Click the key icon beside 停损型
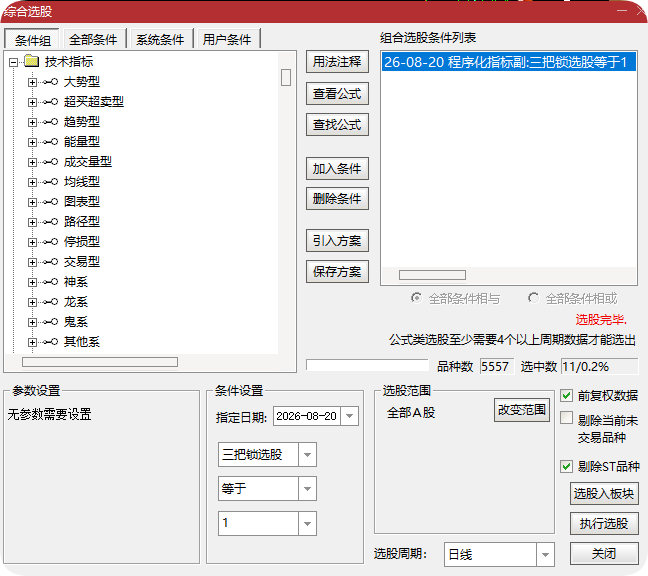This screenshot has width=648, height=576. point(50,242)
